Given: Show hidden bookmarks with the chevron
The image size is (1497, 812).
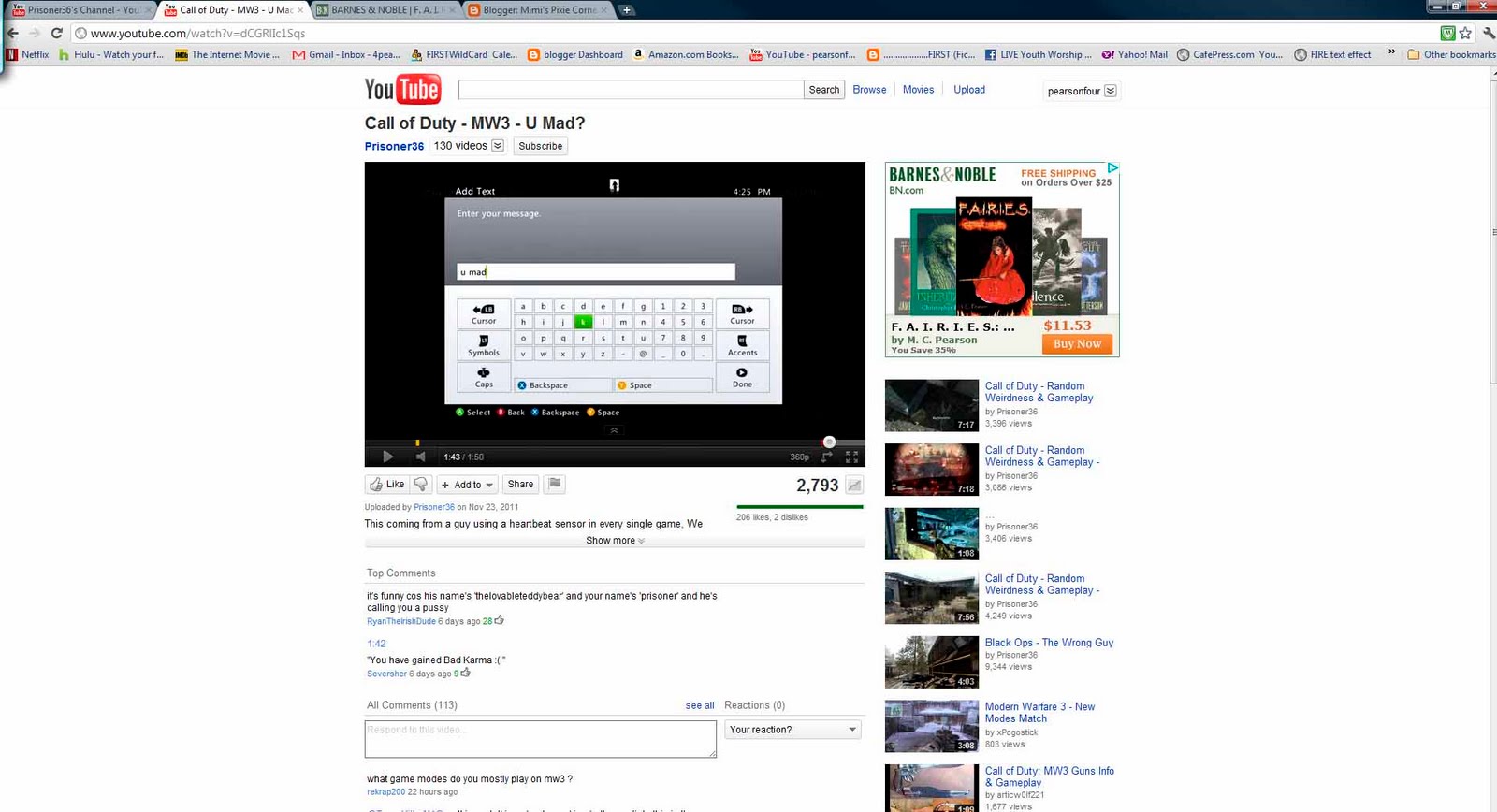Looking at the screenshot, I should click(1391, 53).
